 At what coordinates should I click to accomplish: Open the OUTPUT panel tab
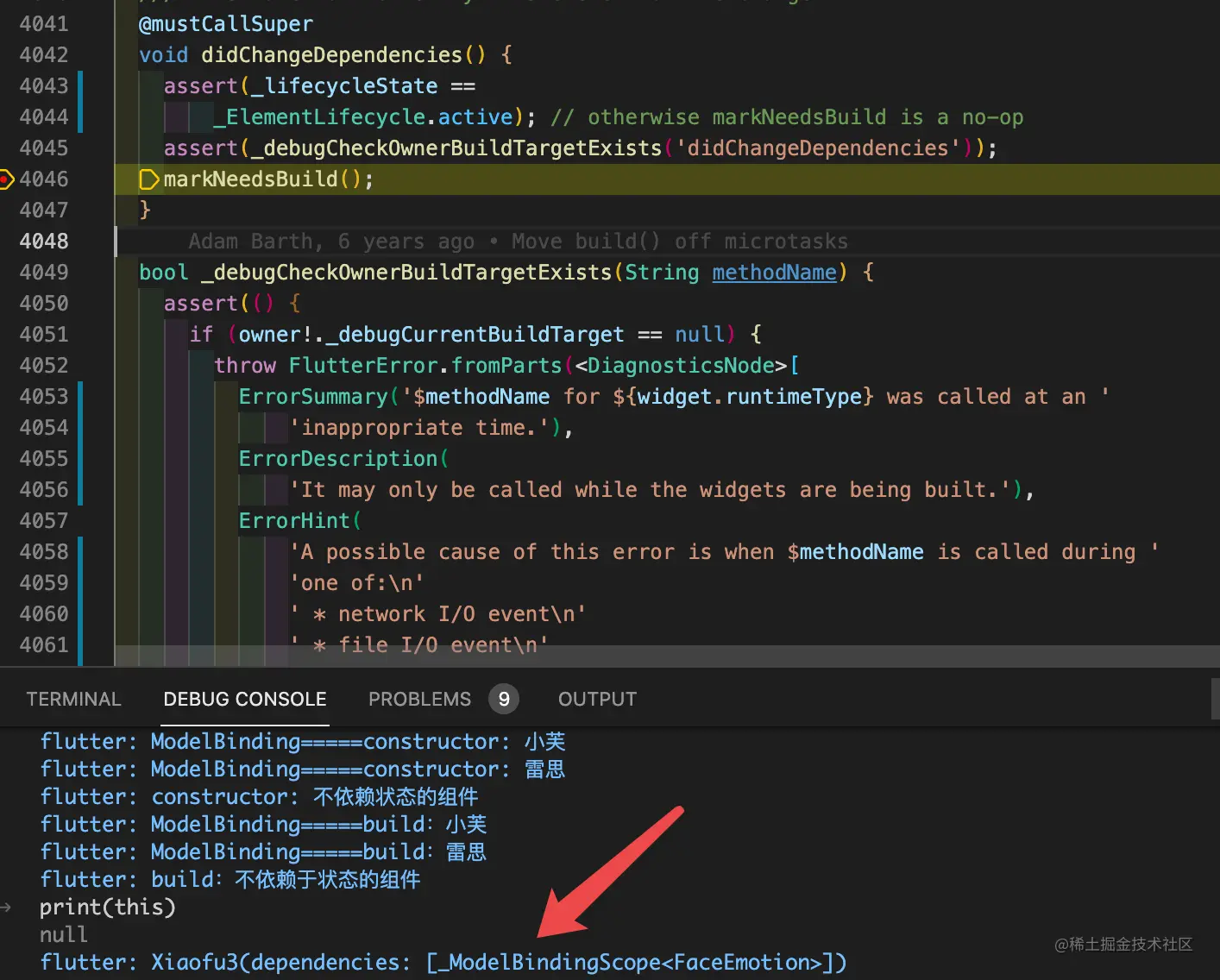pyautogui.click(x=597, y=699)
